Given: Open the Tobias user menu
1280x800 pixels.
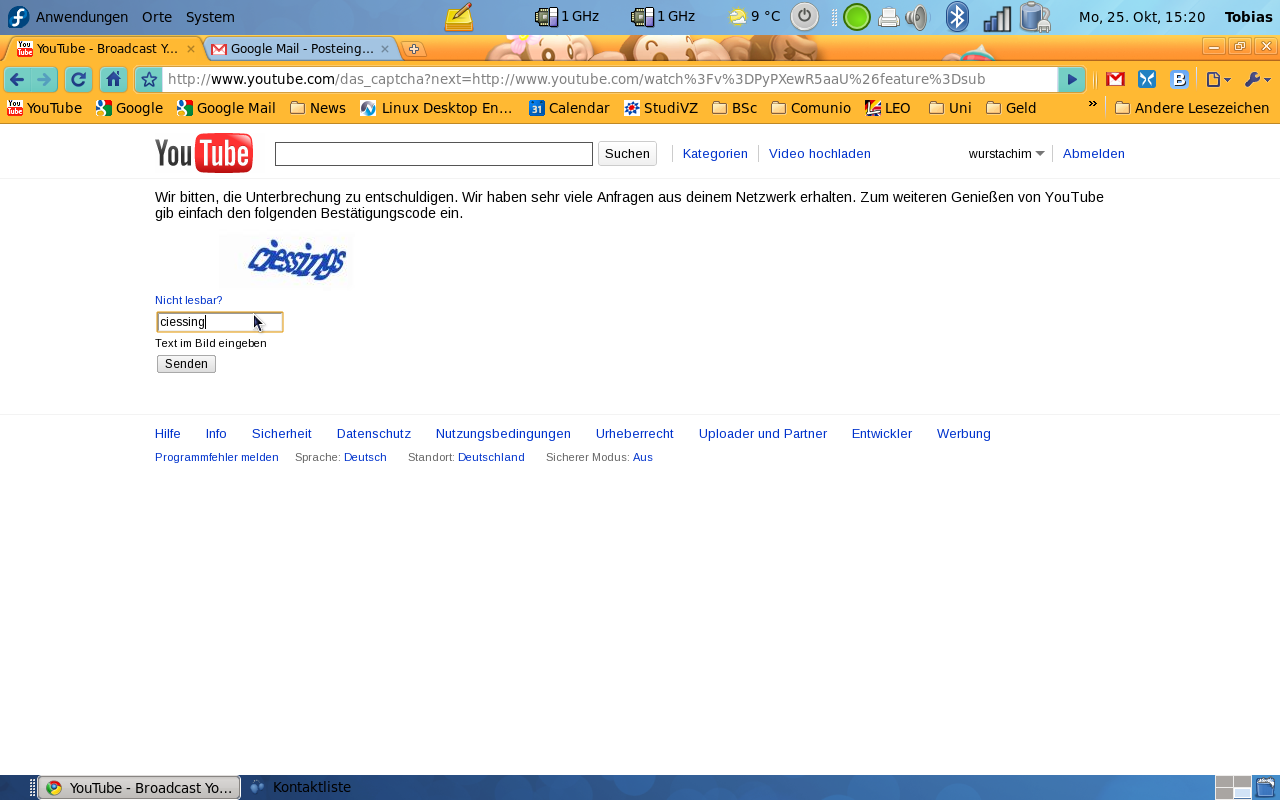Looking at the screenshot, I should 1249,17.
